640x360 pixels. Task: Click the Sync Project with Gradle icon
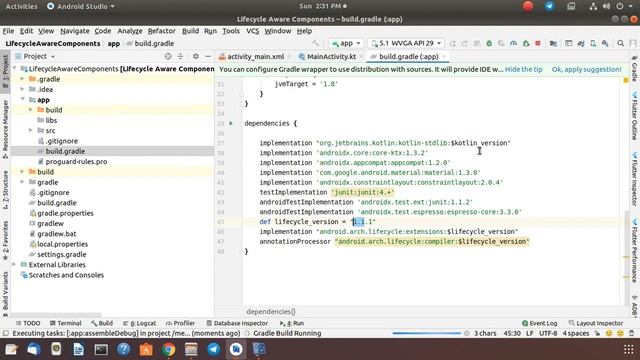click(x=581, y=43)
